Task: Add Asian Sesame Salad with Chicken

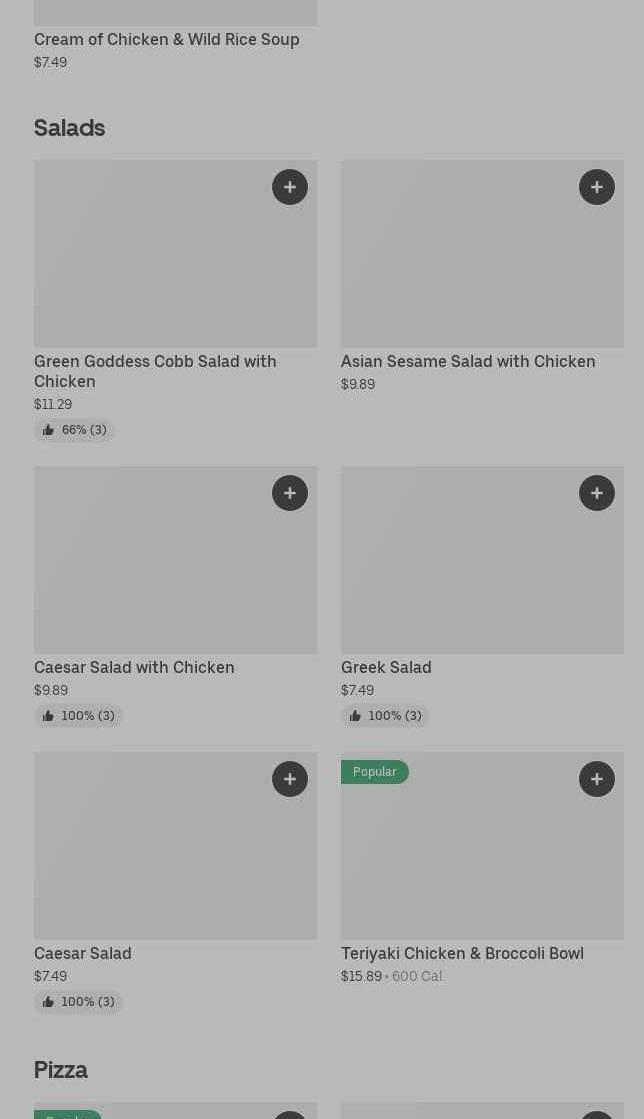Action: (597, 187)
